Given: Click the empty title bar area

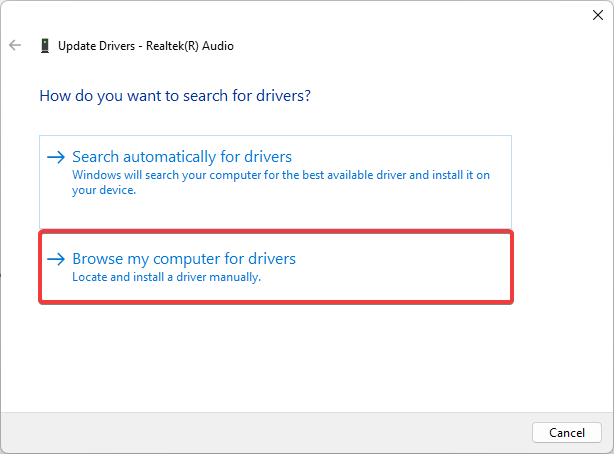Looking at the screenshot, I should point(300,15).
